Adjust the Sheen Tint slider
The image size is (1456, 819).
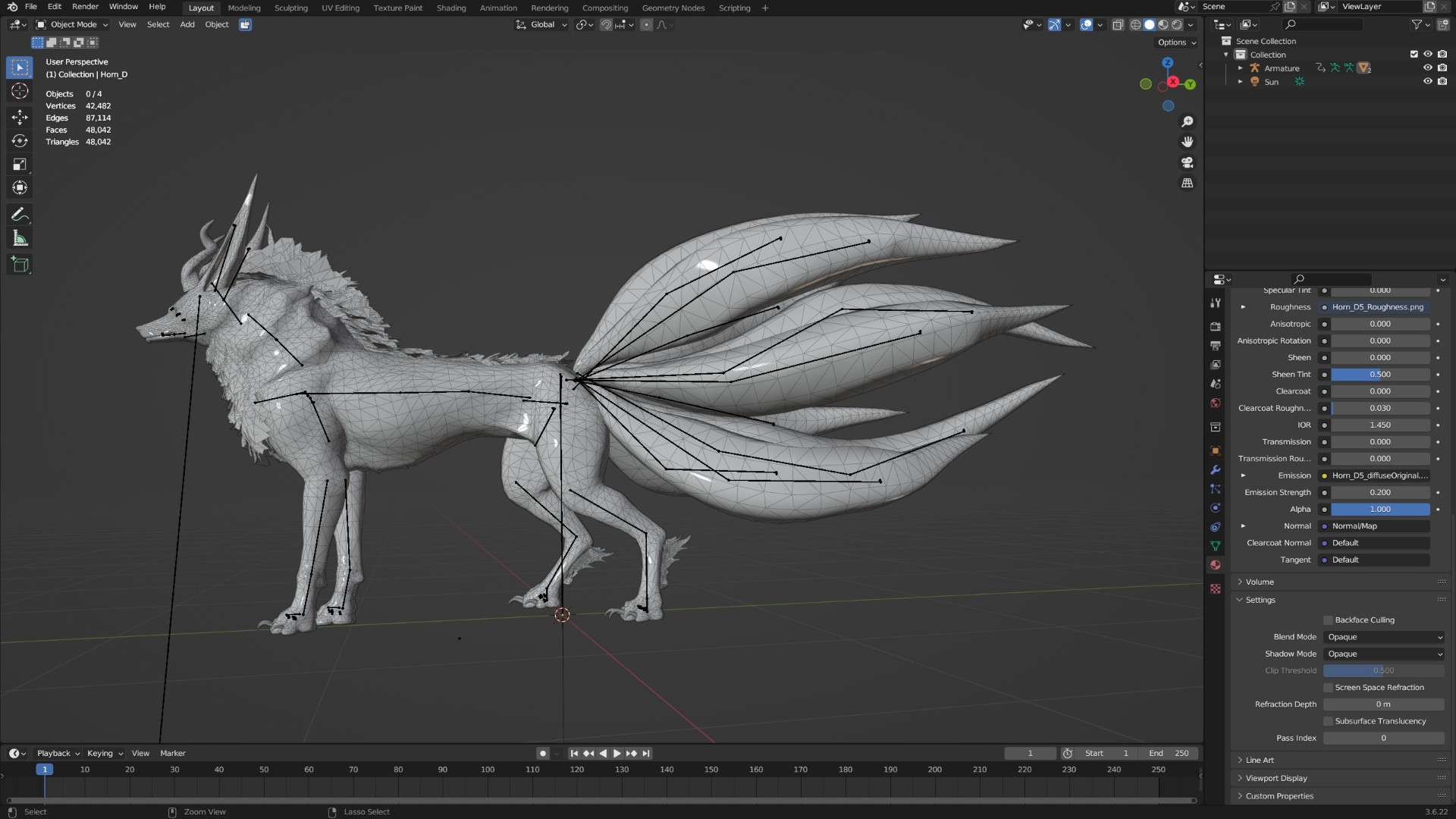click(x=1380, y=375)
